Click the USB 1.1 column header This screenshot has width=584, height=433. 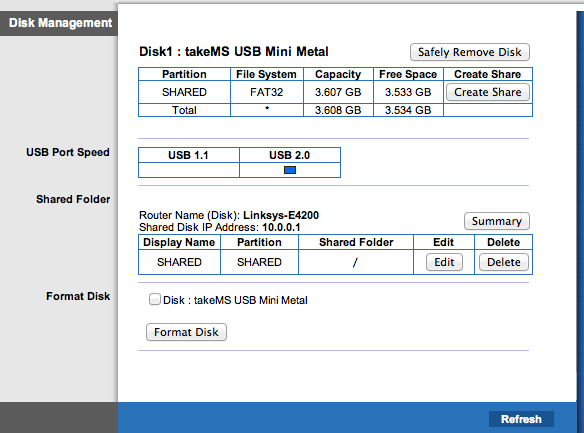[188, 155]
